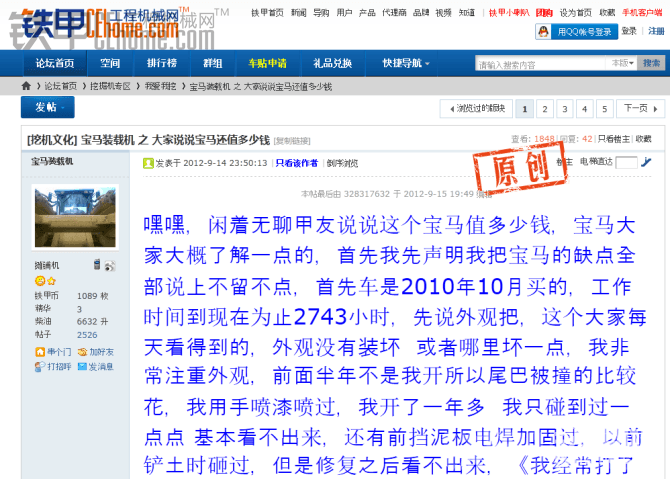Click the 登录 login link
The image size is (670, 479).
click(629, 31)
